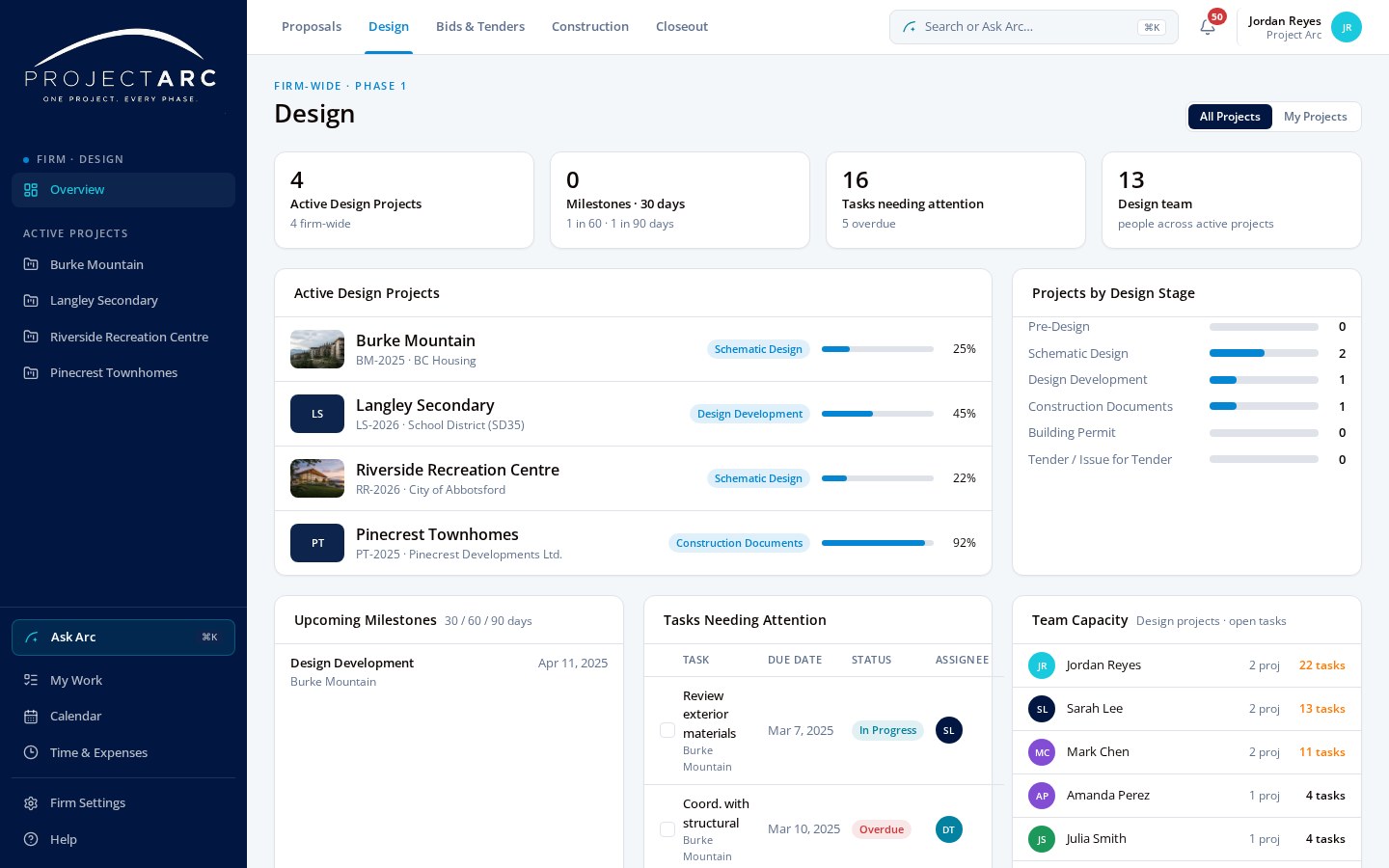Click the Tasks needing attention card
This screenshot has height=868, width=1389.
pyautogui.click(x=956, y=201)
